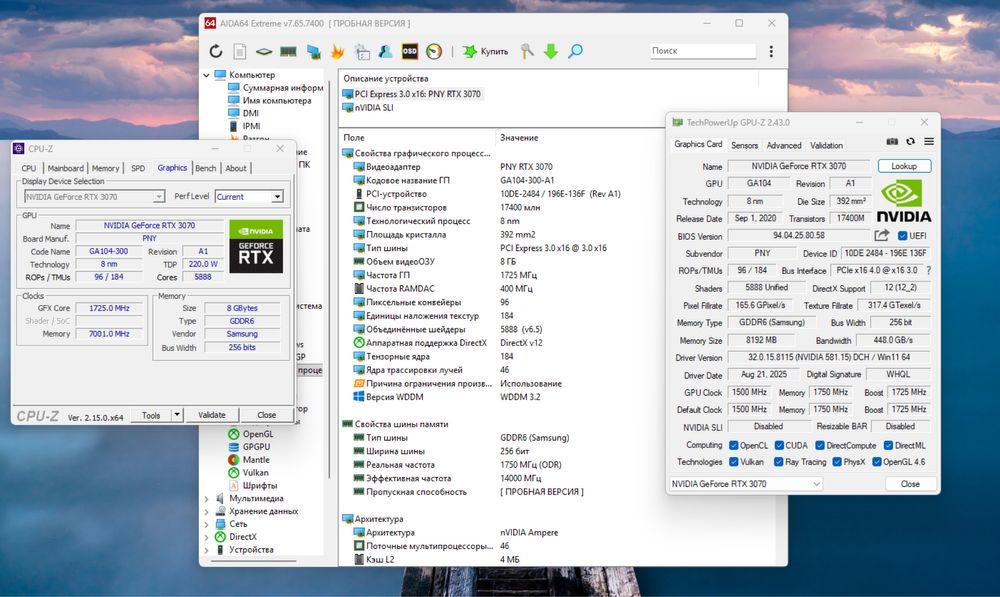Image resolution: width=1000 pixels, height=597 pixels.
Task: Click the refresh icon in GPU-Z
Action: pos(910,142)
